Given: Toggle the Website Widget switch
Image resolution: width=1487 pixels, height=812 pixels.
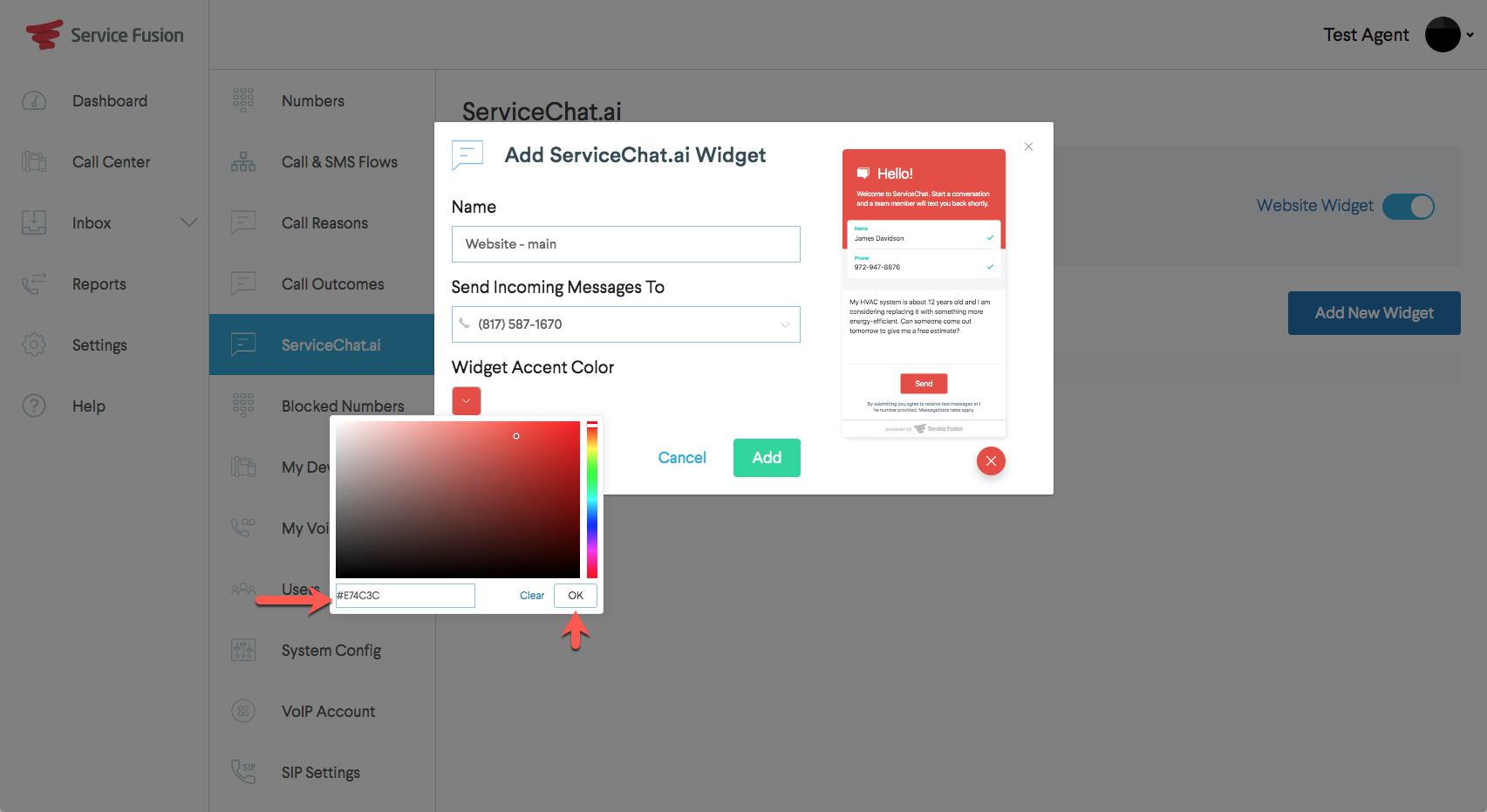Looking at the screenshot, I should [x=1409, y=207].
